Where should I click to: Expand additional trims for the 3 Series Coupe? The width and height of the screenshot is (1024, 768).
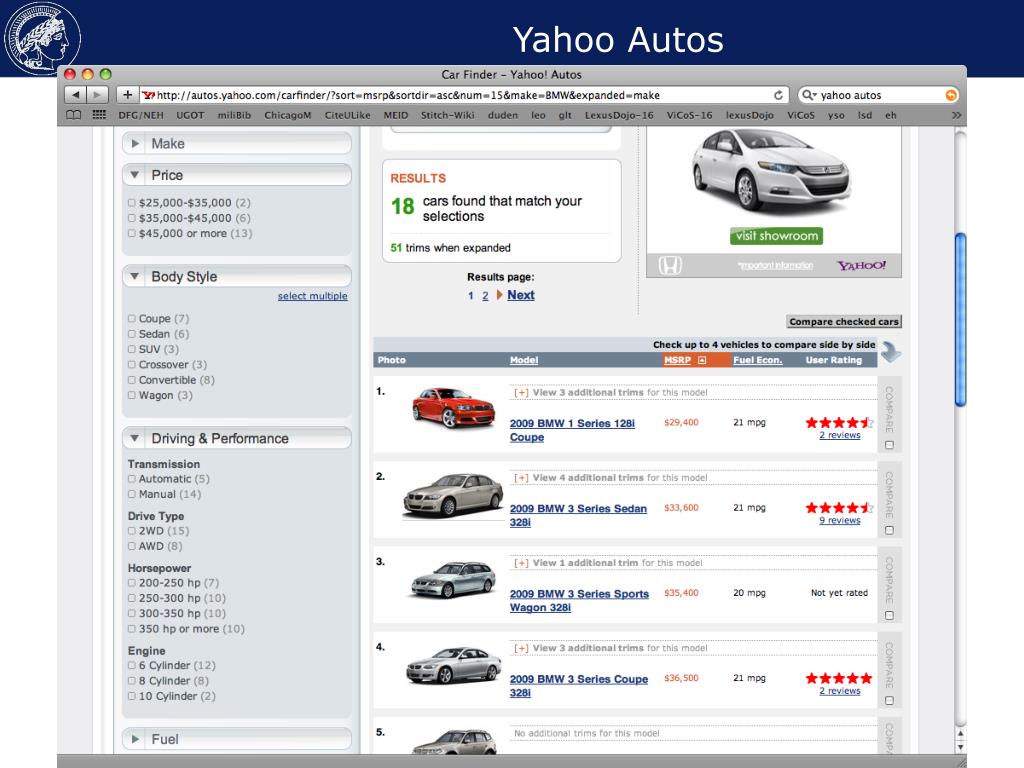pos(521,648)
